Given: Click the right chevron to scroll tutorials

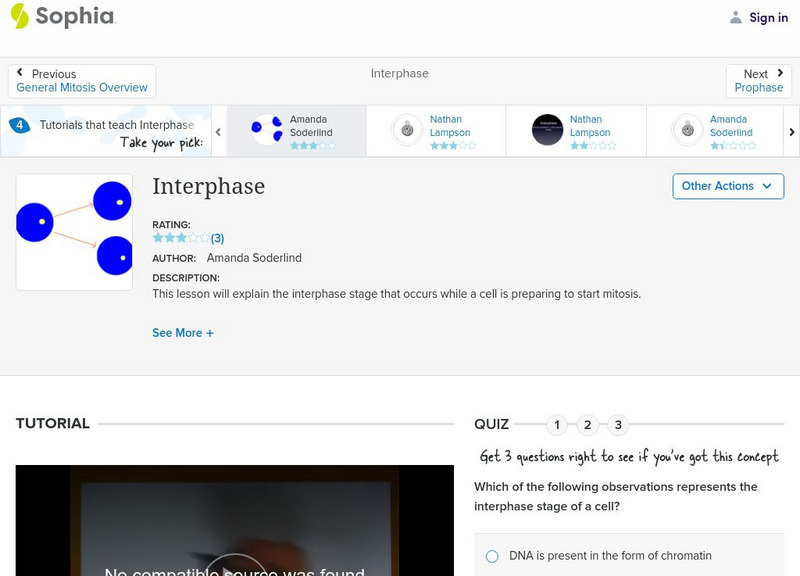Looking at the screenshot, I should coord(791,130).
